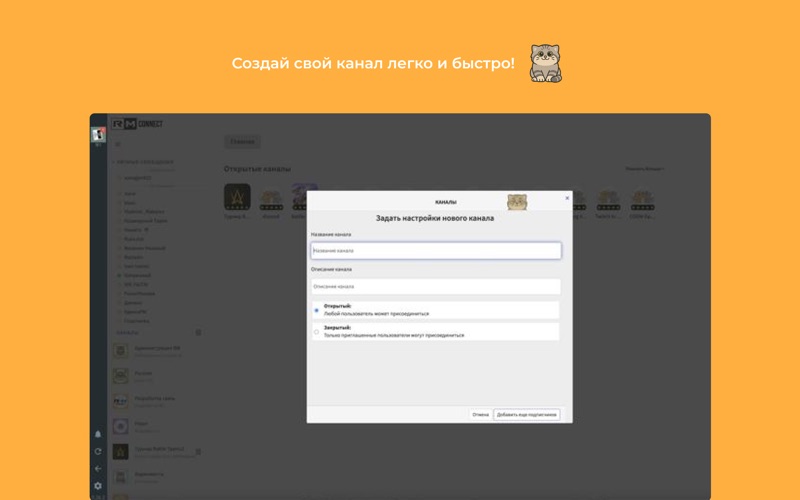Close the Каналы dialog with X

567,198
